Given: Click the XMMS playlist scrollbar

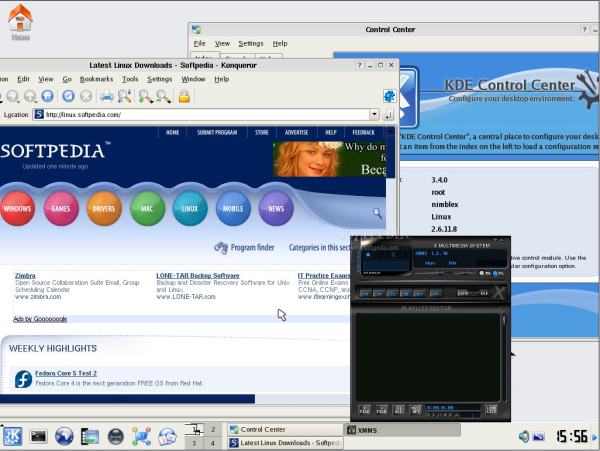Looking at the screenshot, I should click(x=504, y=356).
